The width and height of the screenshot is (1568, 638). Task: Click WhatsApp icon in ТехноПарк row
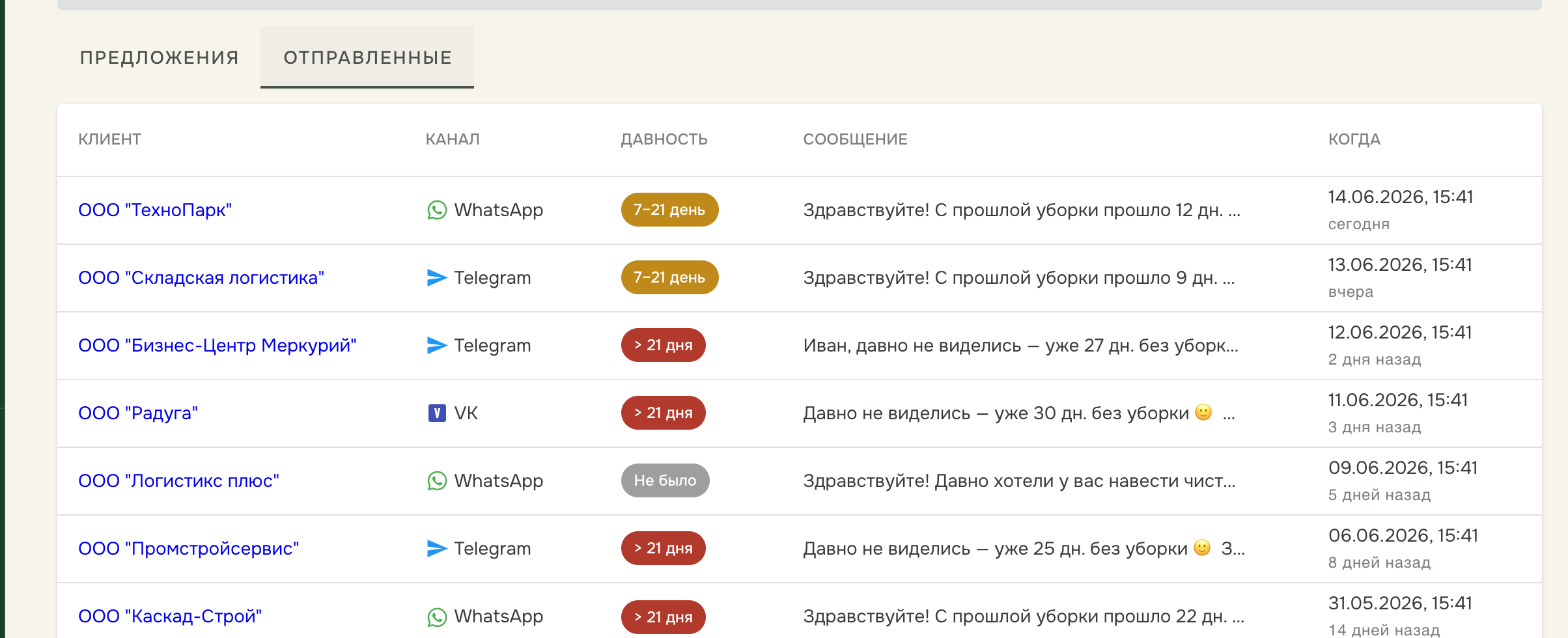(437, 210)
